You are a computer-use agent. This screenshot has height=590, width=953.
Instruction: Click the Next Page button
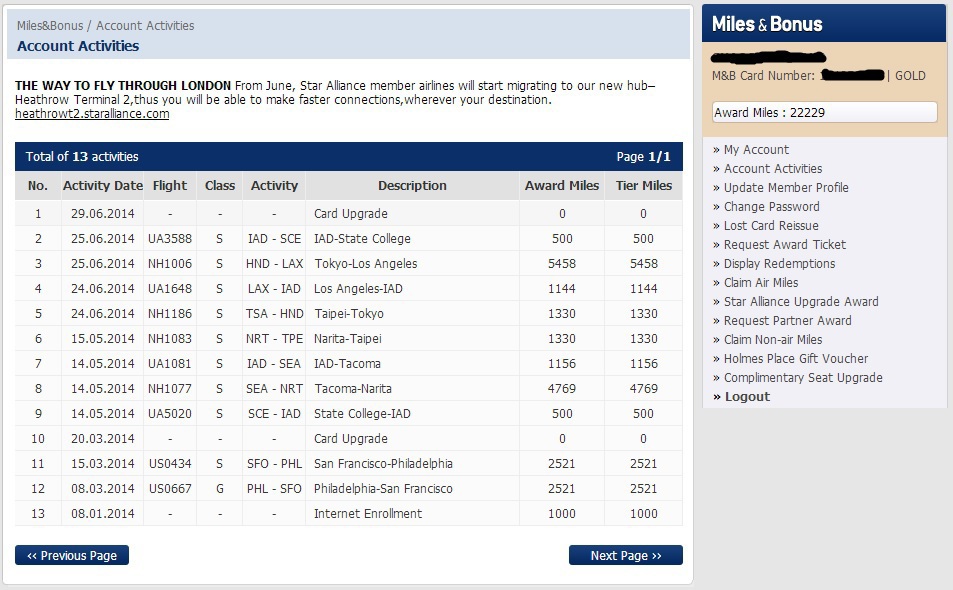[625, 555]
